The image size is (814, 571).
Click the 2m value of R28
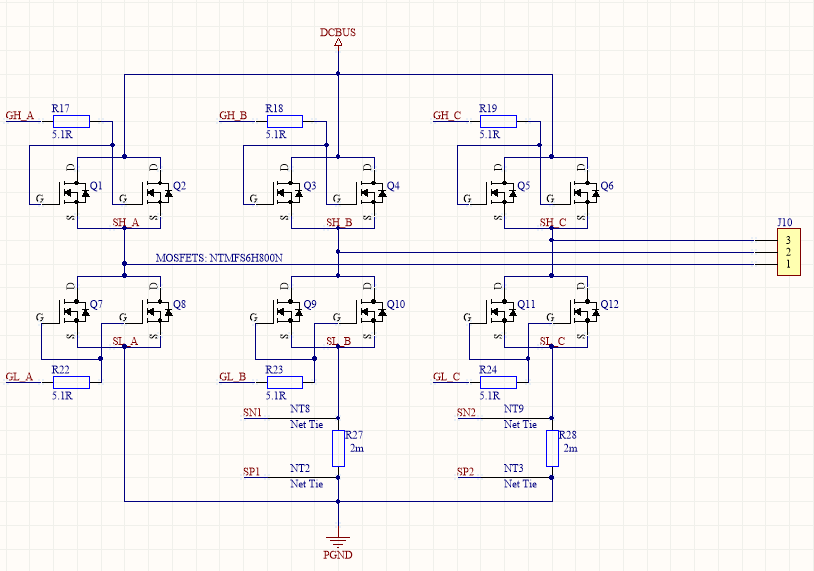point(571,448)
